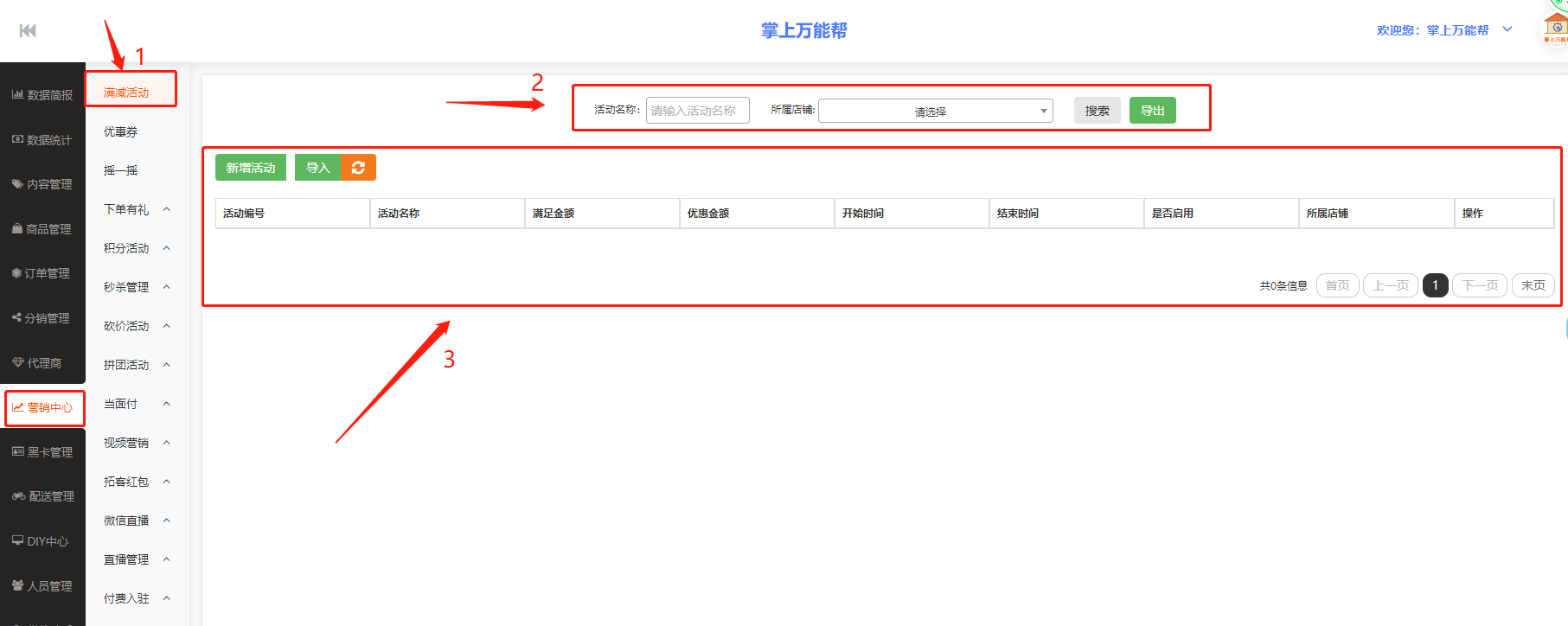Click the green 新增活动 button
Image resolution: width=1568 pixels, height=626 pixels.
click(251, 168)
